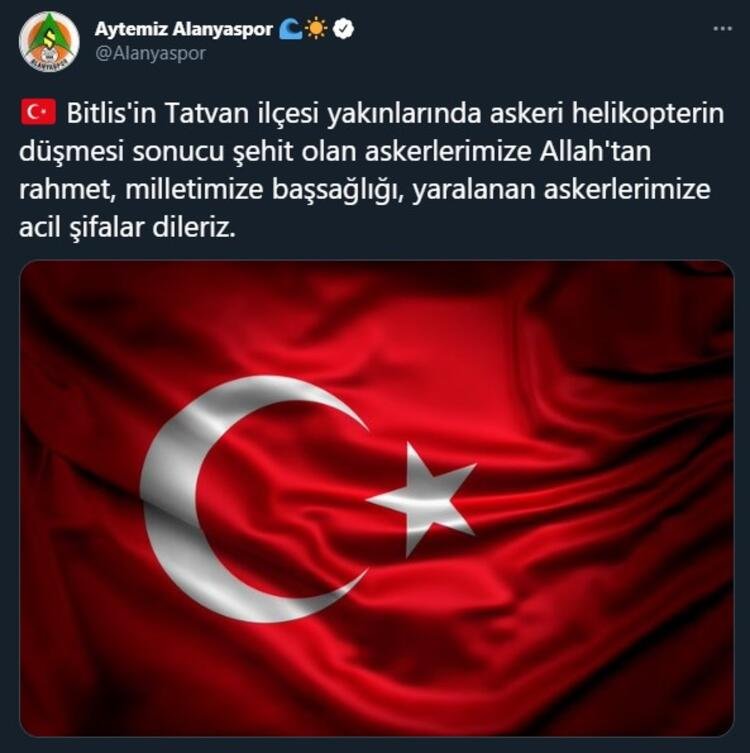Open the Alanyaspor profile avatar
The width and height of the screenshot is (750, 753).
tap(49, 42)
